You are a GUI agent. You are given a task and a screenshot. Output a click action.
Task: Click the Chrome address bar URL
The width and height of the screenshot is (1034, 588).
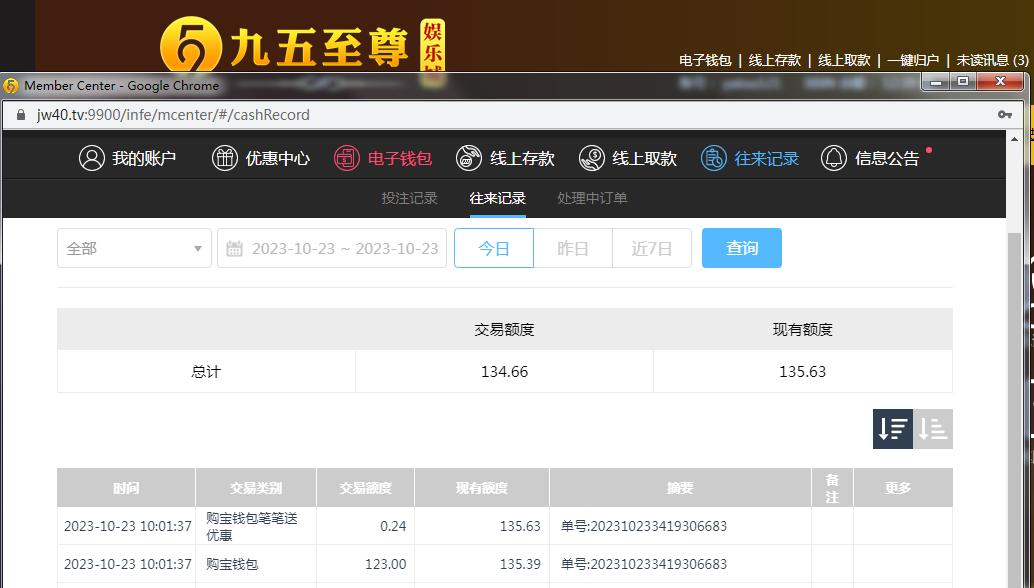(173, 115)
